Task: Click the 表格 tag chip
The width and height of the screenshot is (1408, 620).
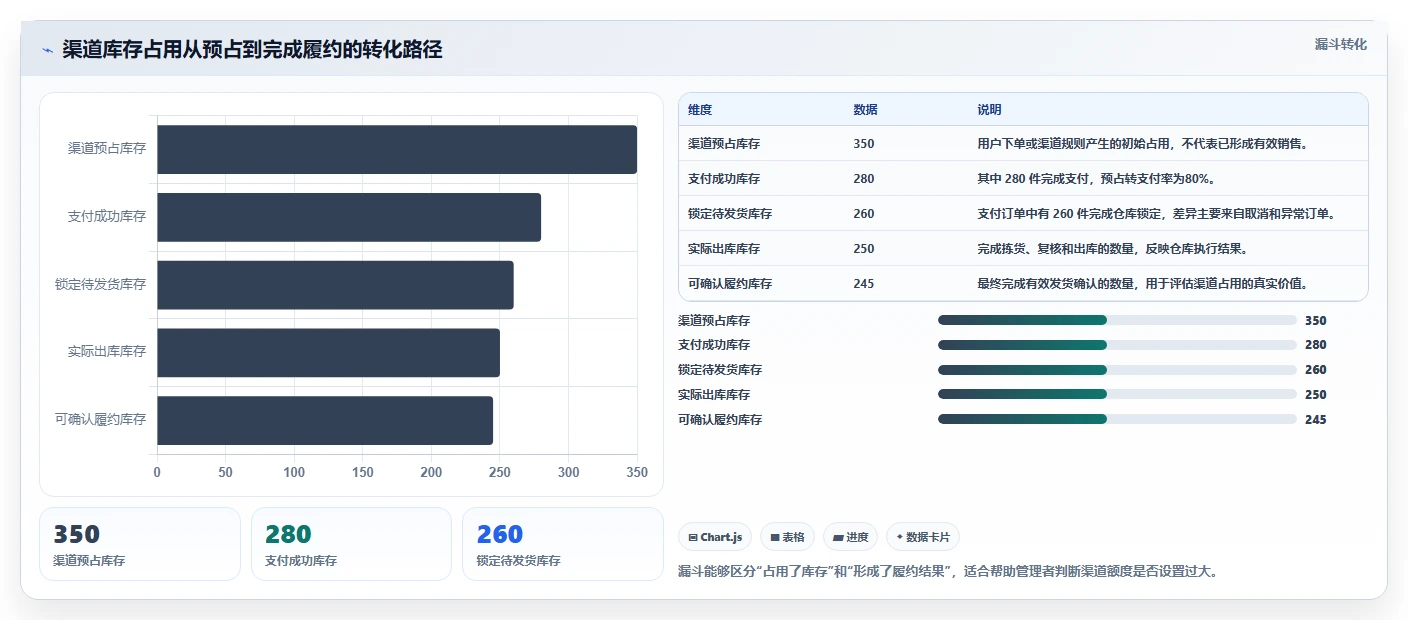Action: pos(788,537)
